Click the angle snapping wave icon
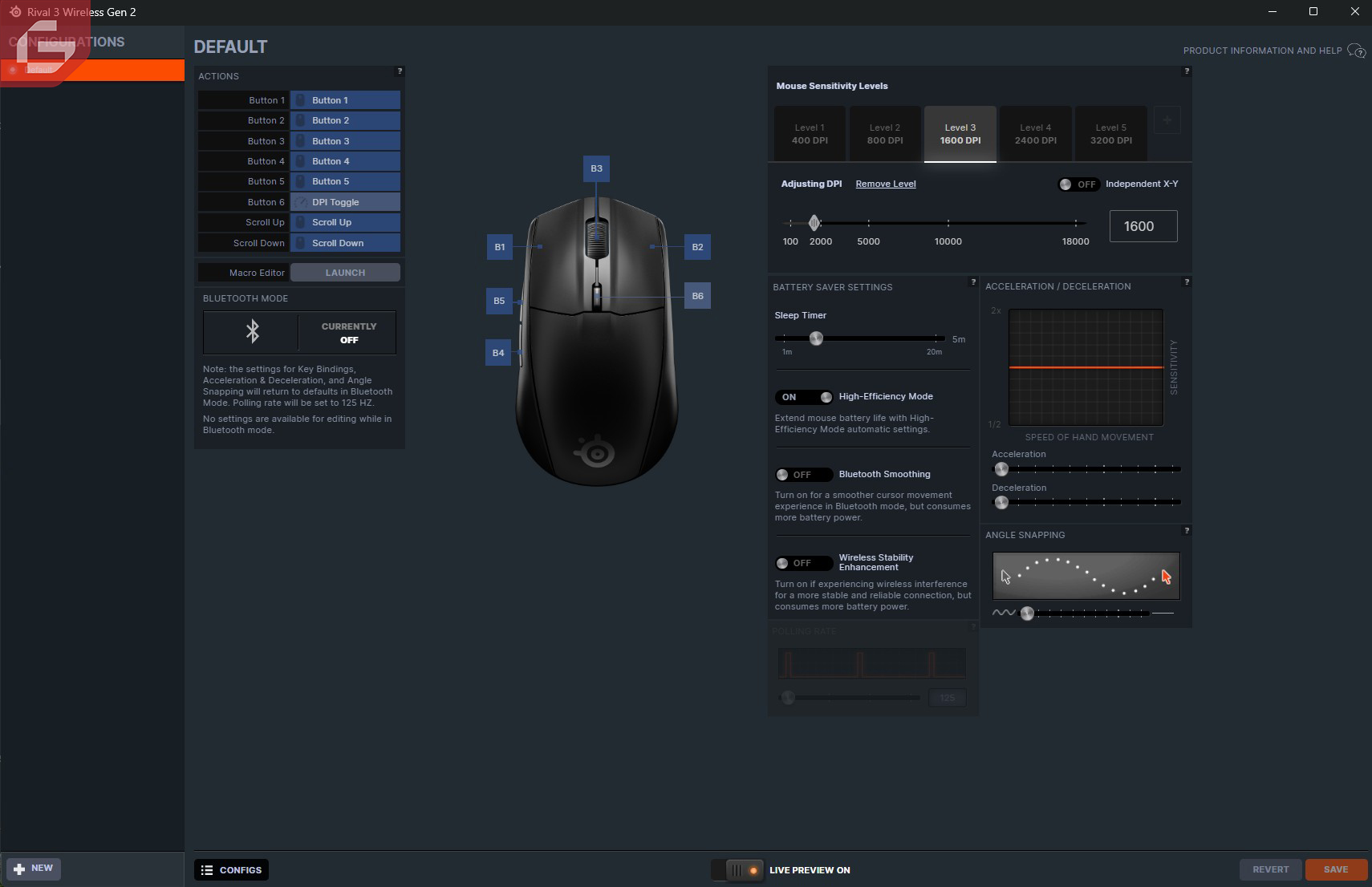 (1003, 613)
